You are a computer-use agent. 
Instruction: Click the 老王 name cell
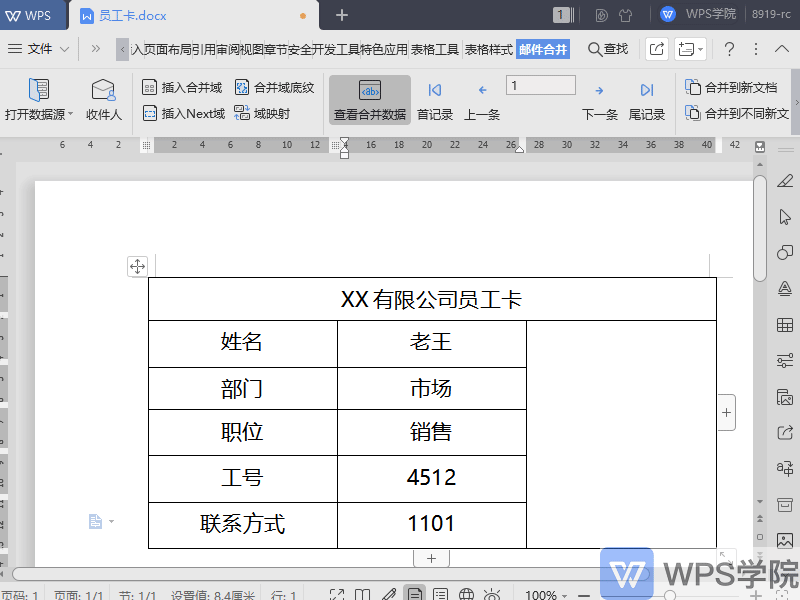pyautogui.click(x=432, y=343)
